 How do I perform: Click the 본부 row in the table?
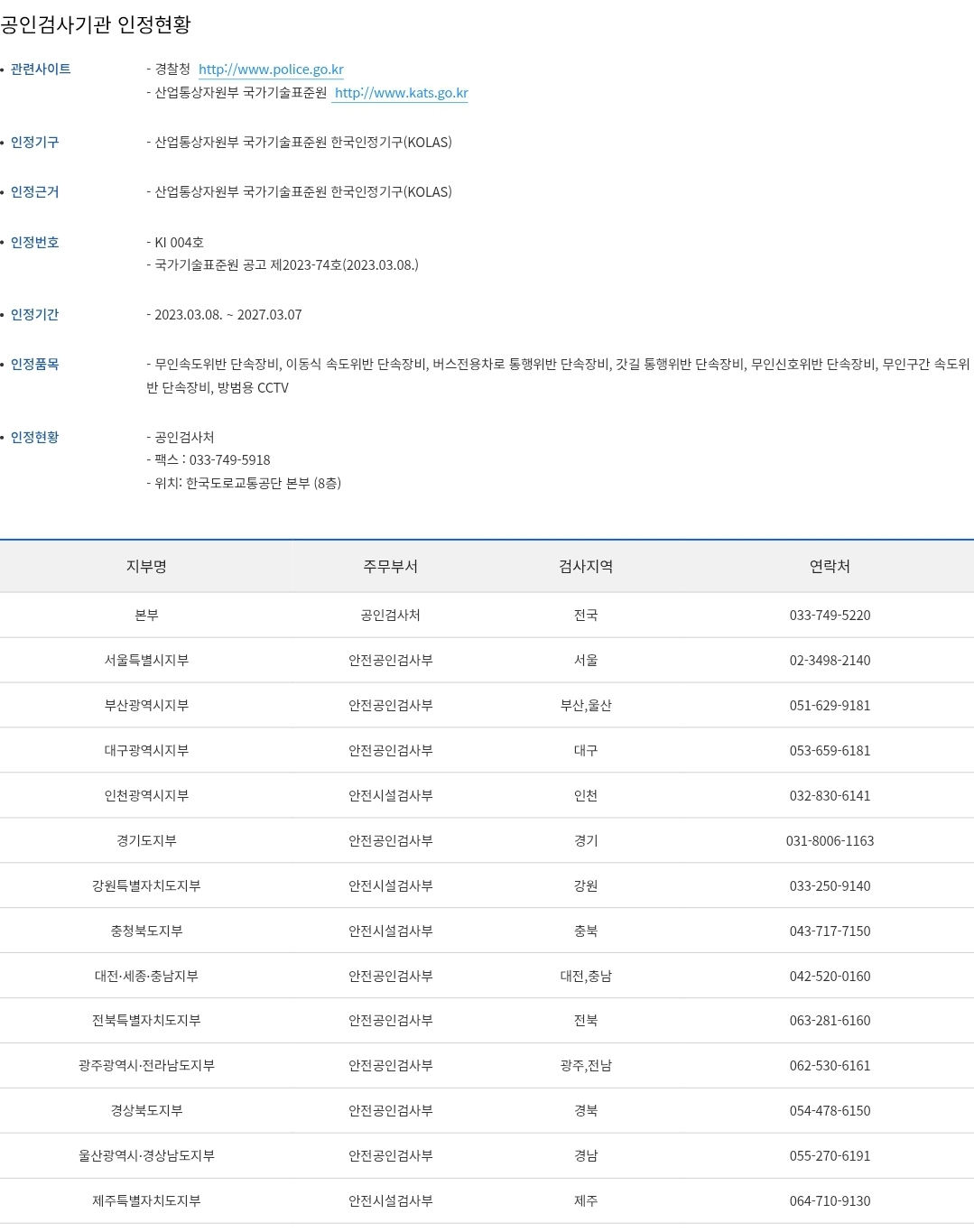146,615
